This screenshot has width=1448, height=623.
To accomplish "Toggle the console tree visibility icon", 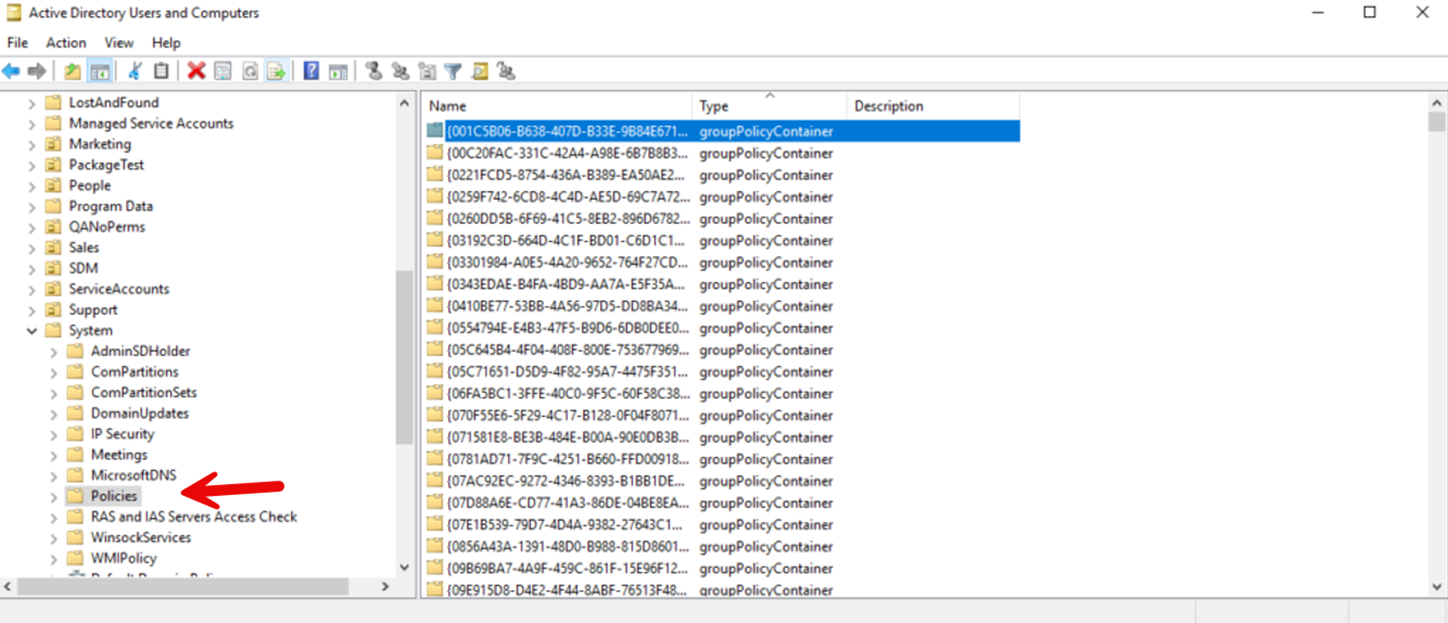I will pyautogui.click(x=100, y=70).
